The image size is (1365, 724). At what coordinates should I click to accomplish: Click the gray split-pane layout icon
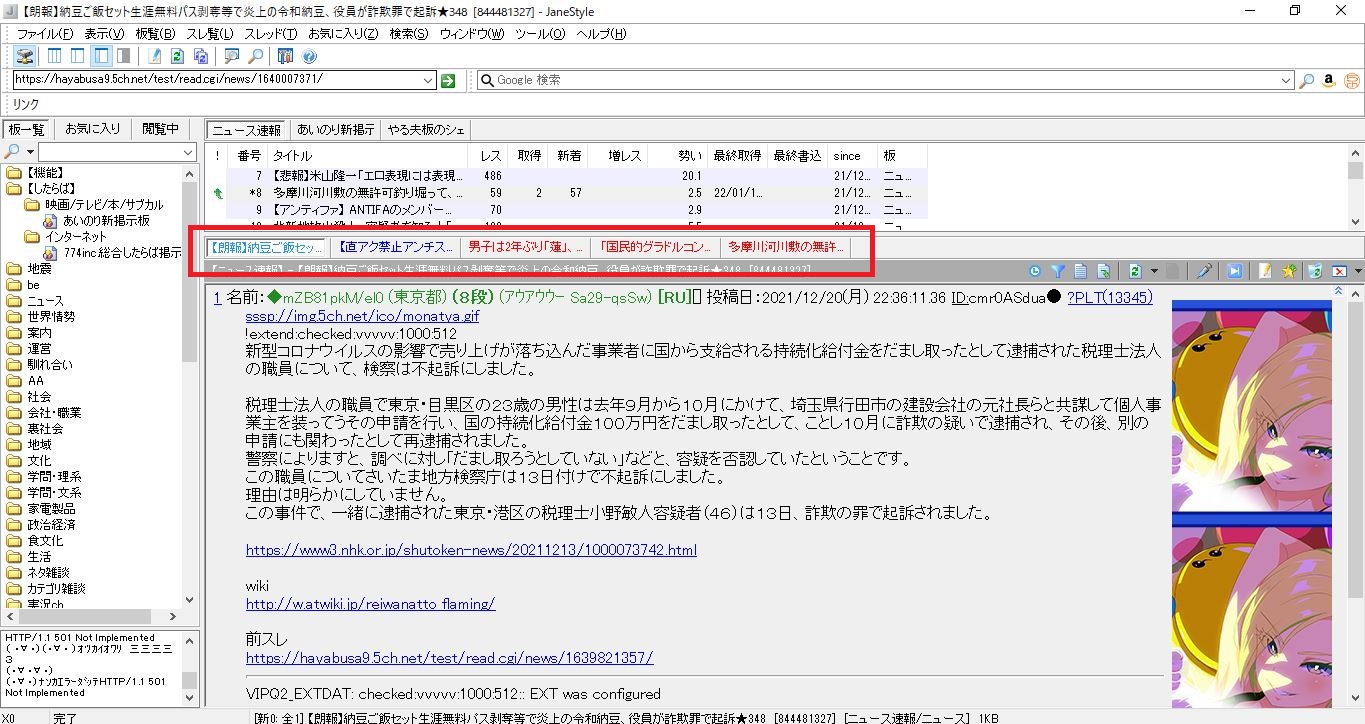[123, 56]
